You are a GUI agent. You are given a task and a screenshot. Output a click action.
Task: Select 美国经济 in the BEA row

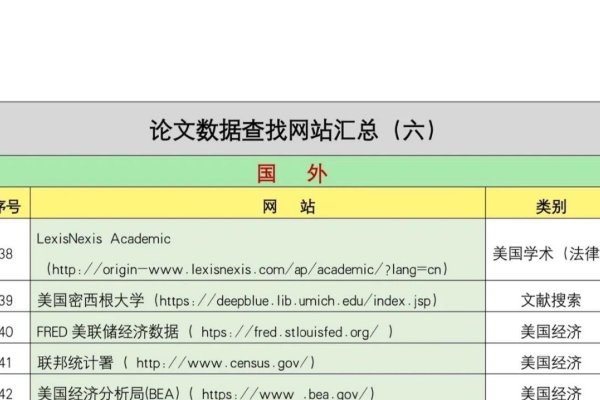pos(551,393)
